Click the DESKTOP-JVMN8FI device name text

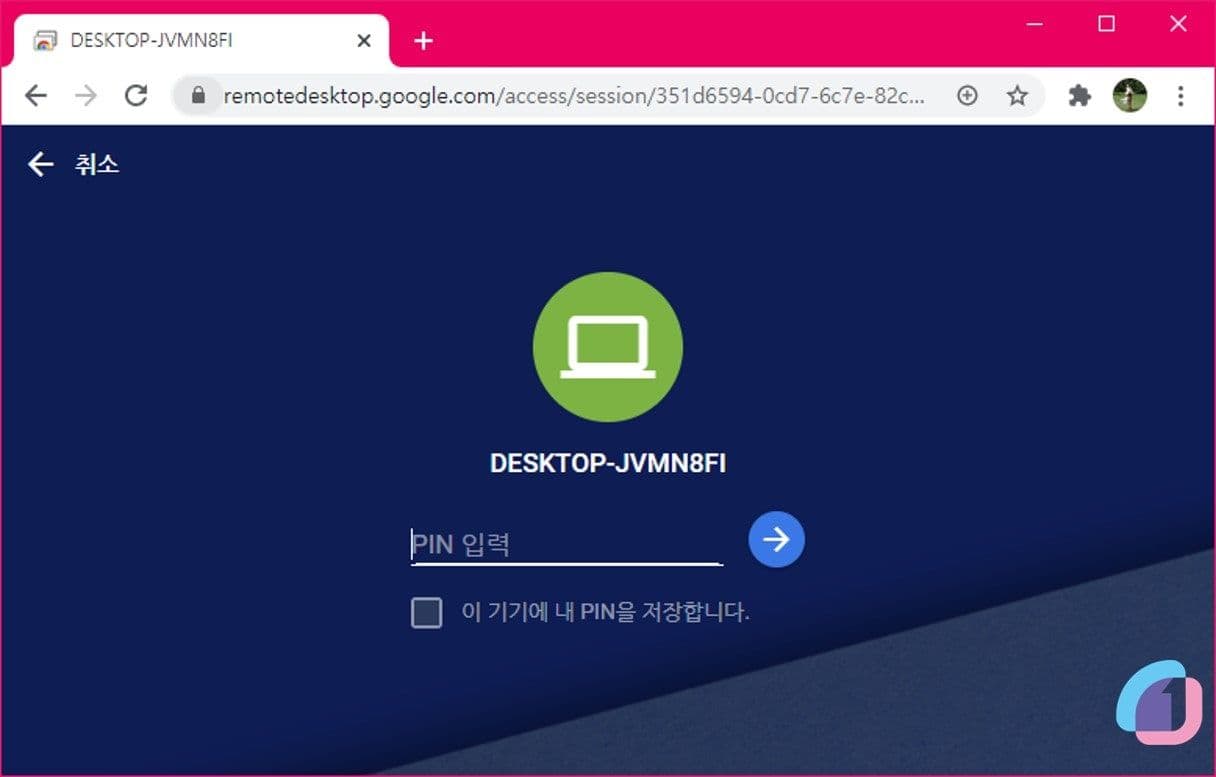point(608,464)
